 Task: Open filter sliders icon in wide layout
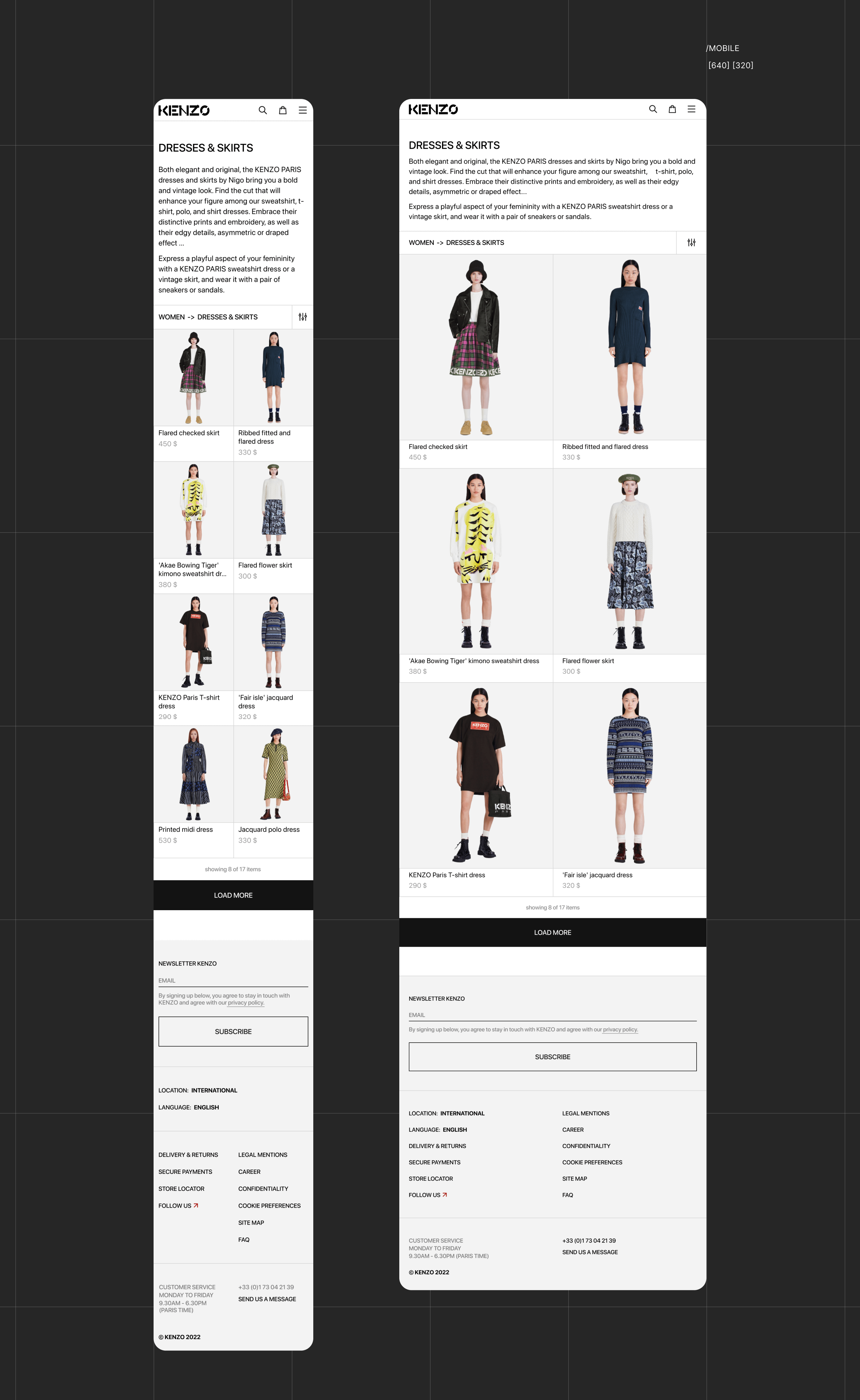[691, 242]
